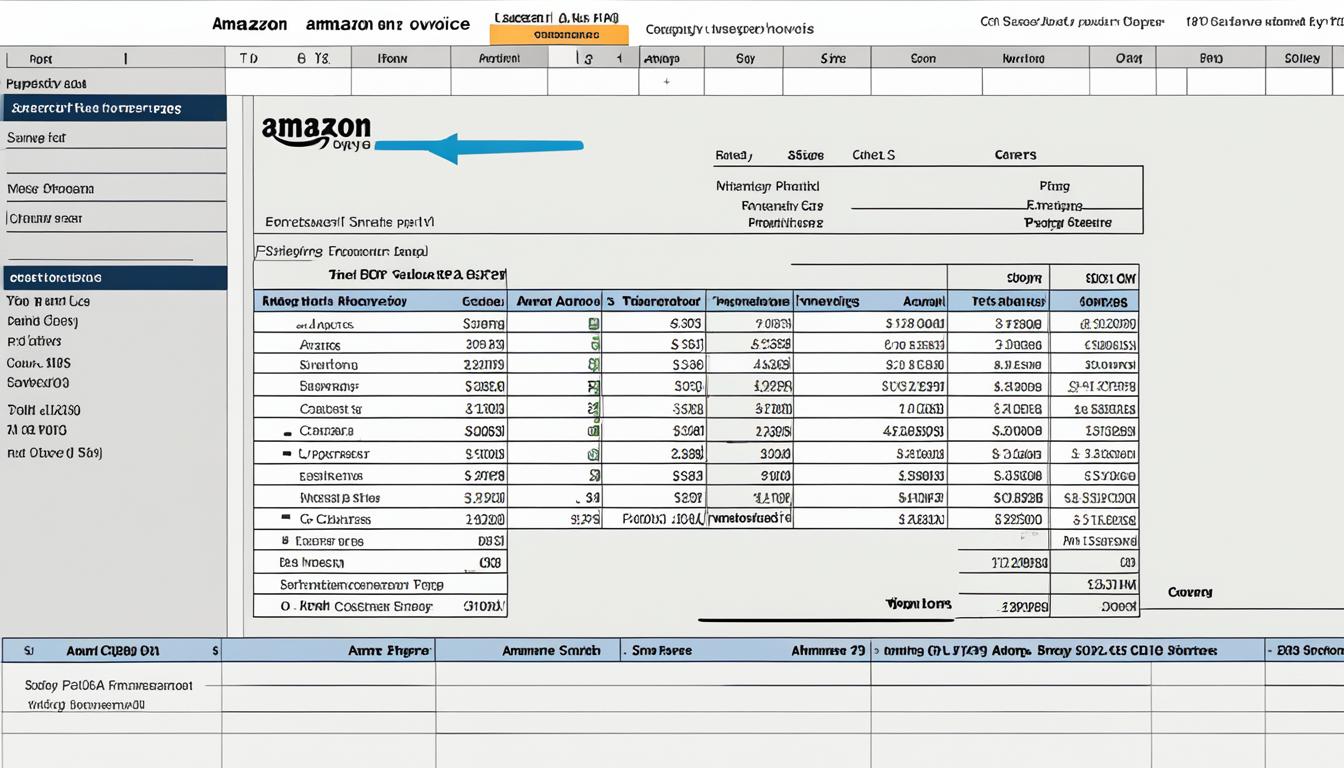
Task: Click the 'Mese Otsoana' sidebar entry
Action: pos(51,188)
